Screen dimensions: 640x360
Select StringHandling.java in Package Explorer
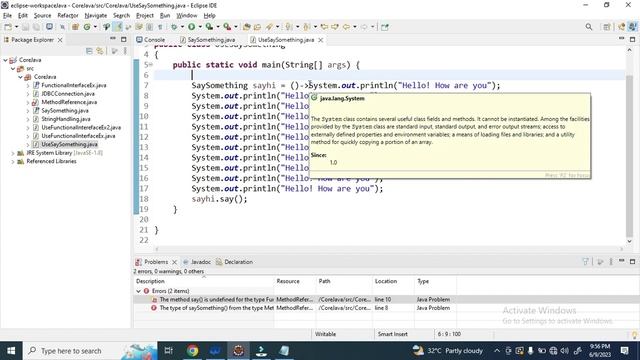point(66,119)
